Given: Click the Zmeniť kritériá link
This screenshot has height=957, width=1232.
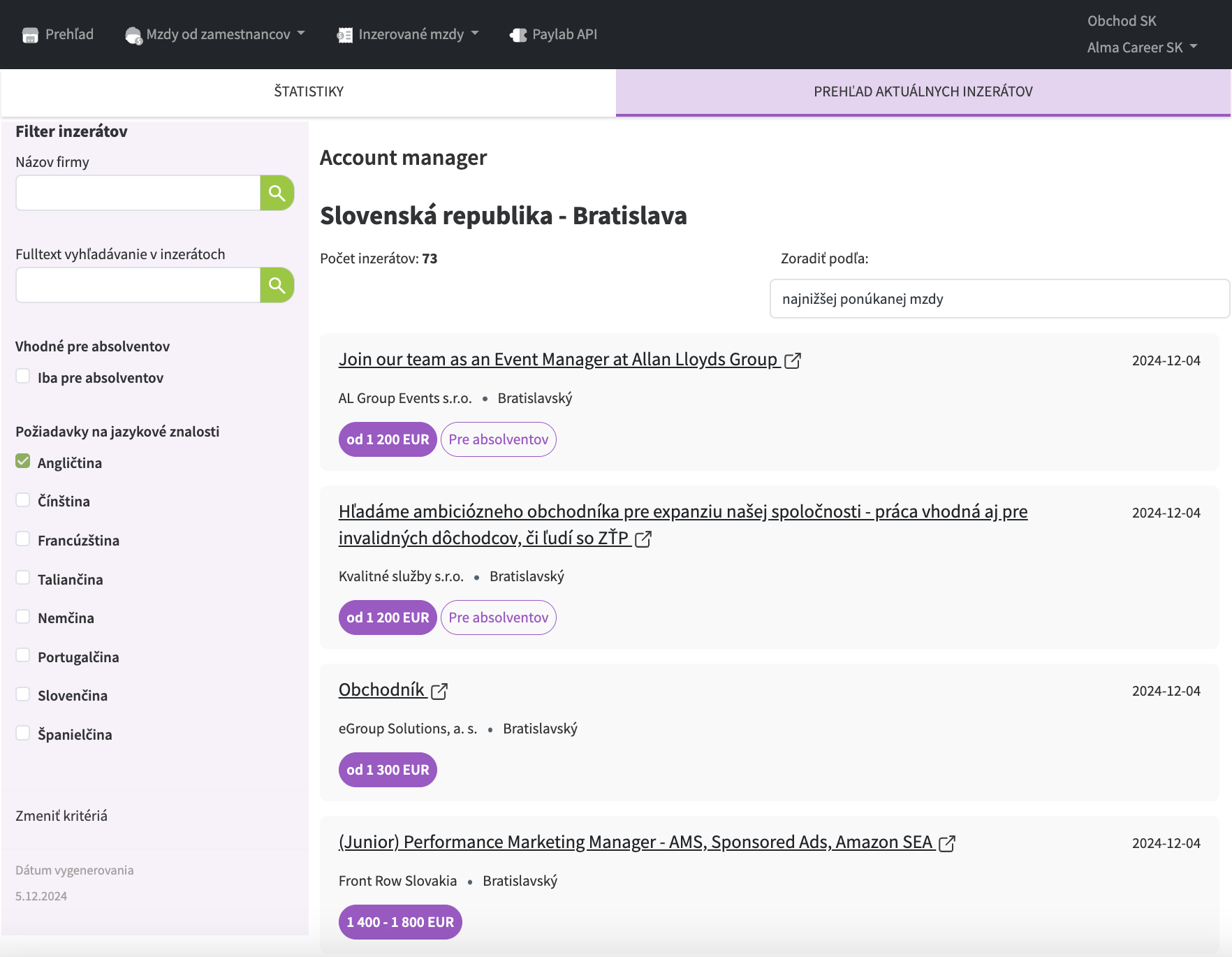Looking at the screenshot, I should 61,816.
